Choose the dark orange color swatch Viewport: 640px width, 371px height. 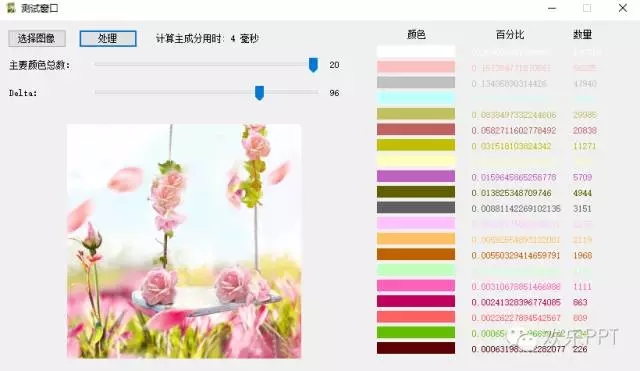[x=416, y=254]
